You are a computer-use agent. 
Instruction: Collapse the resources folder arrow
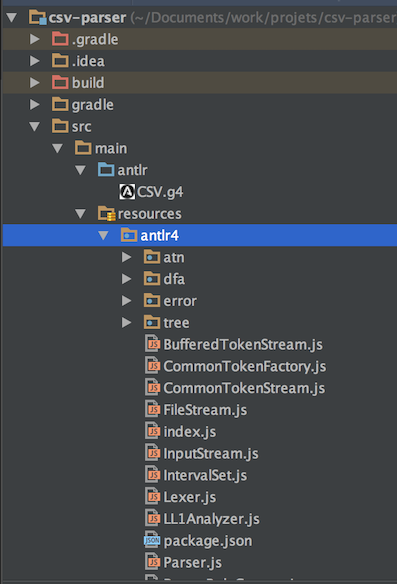pyautogui.click(x=80, y=214)
